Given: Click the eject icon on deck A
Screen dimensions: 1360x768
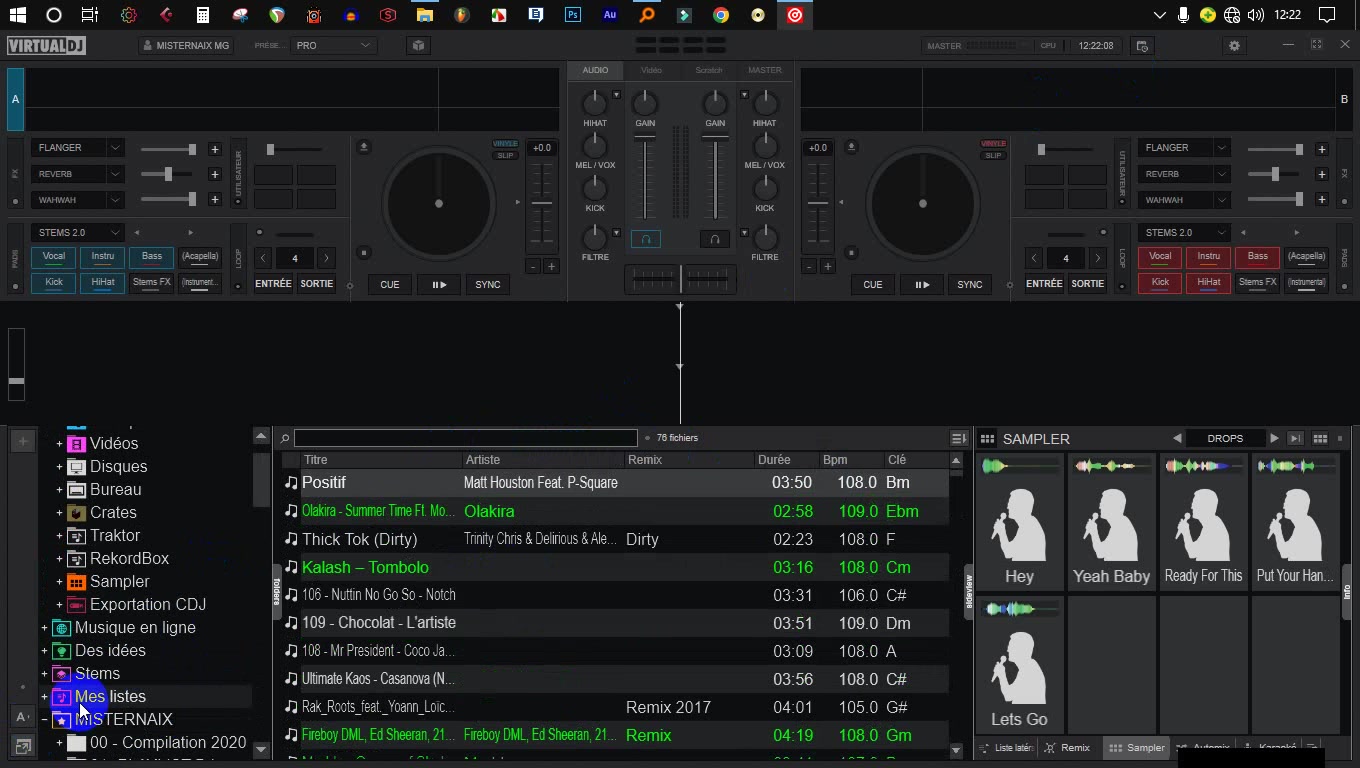Looking at the screenshot, I should click(x=364, y=147).
